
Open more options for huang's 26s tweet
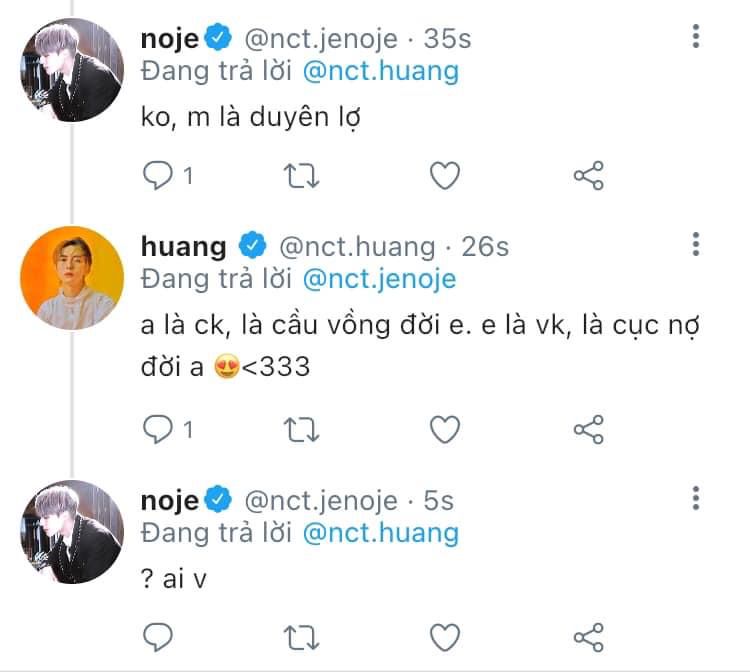pyautogui.click(x=696, y=244)
